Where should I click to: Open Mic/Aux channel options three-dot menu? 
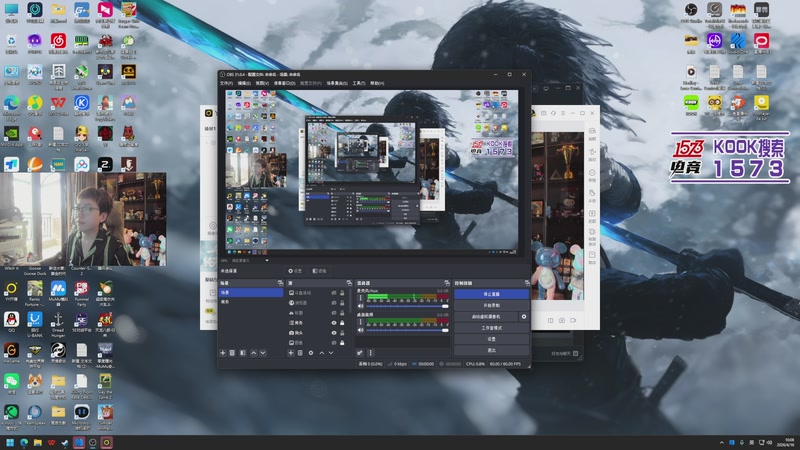(361, 297)
